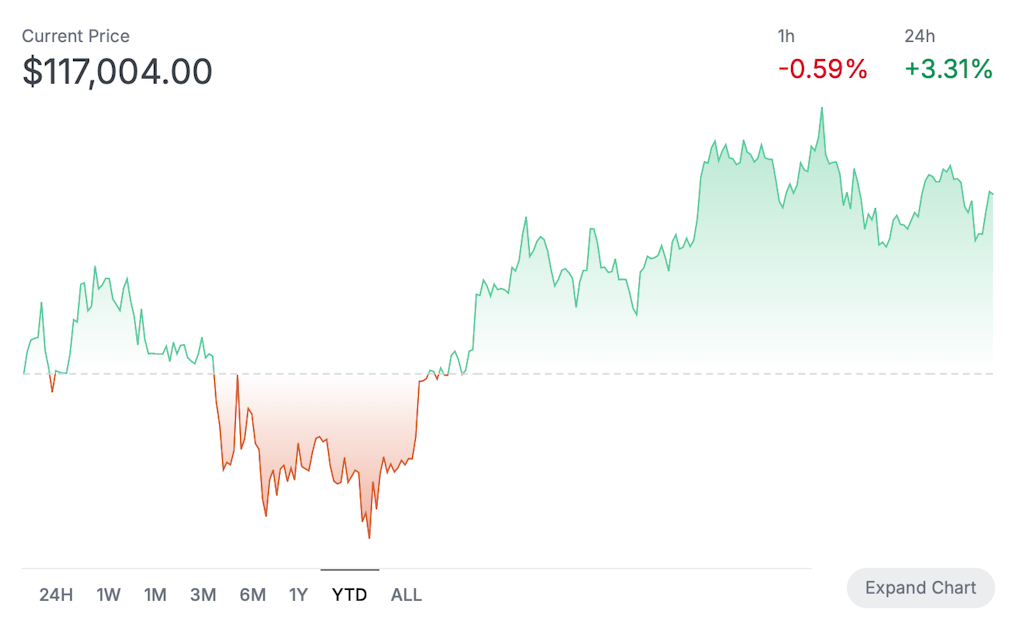Show the 3M price history
1024x624 pixels.
(x=203, y=595)
